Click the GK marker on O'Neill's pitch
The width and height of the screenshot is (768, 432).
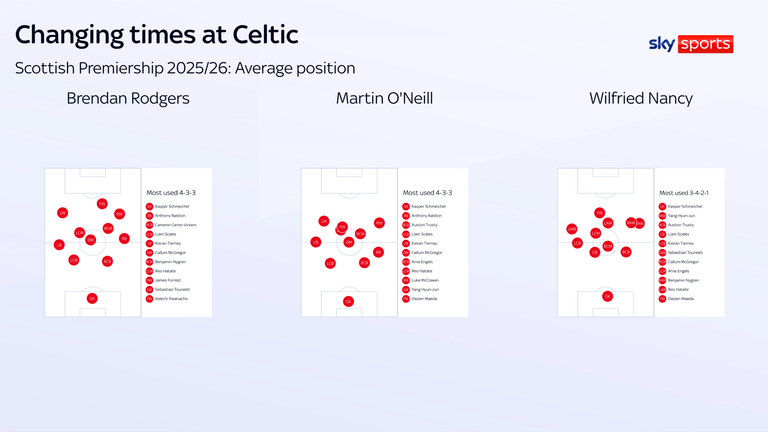(348, 301)
